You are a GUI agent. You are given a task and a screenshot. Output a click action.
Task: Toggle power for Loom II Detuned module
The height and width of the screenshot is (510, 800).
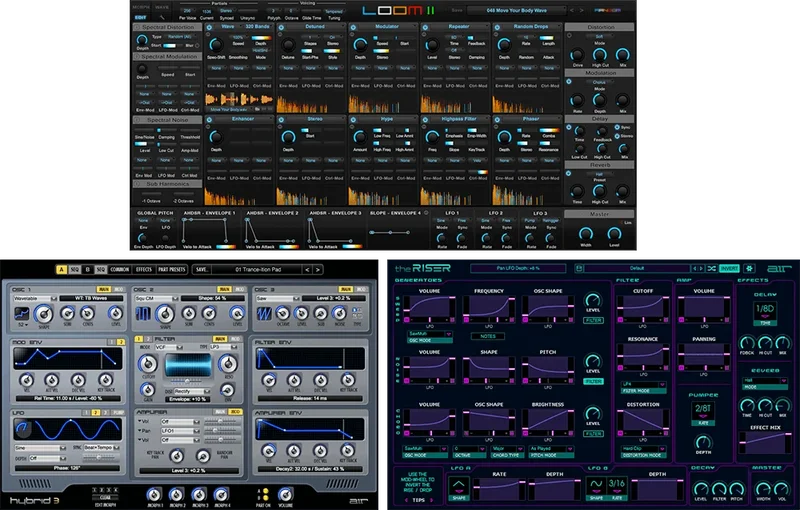coord(281,27)
